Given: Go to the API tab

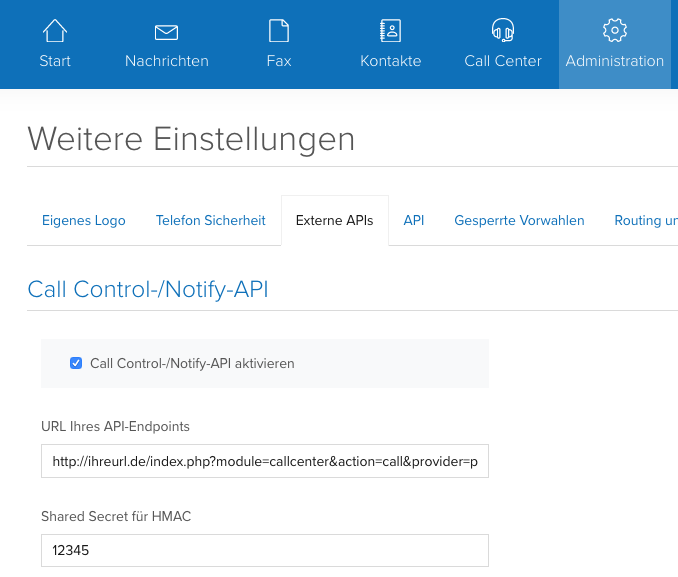Looking at the screenshot, I should (414, 220).
